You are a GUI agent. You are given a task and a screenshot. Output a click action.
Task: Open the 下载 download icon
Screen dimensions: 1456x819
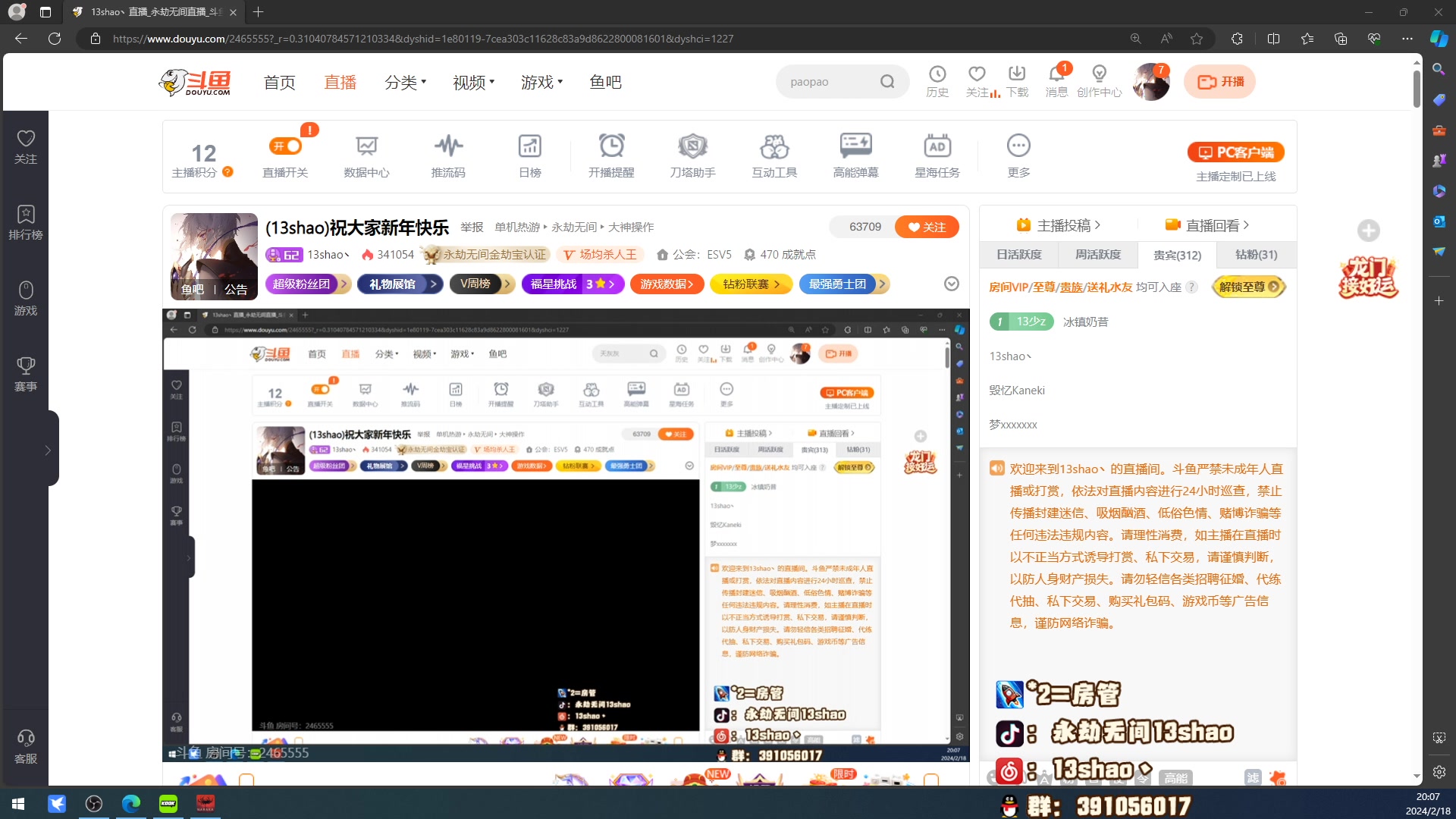pyautogui.click(x=1017, y=81)
